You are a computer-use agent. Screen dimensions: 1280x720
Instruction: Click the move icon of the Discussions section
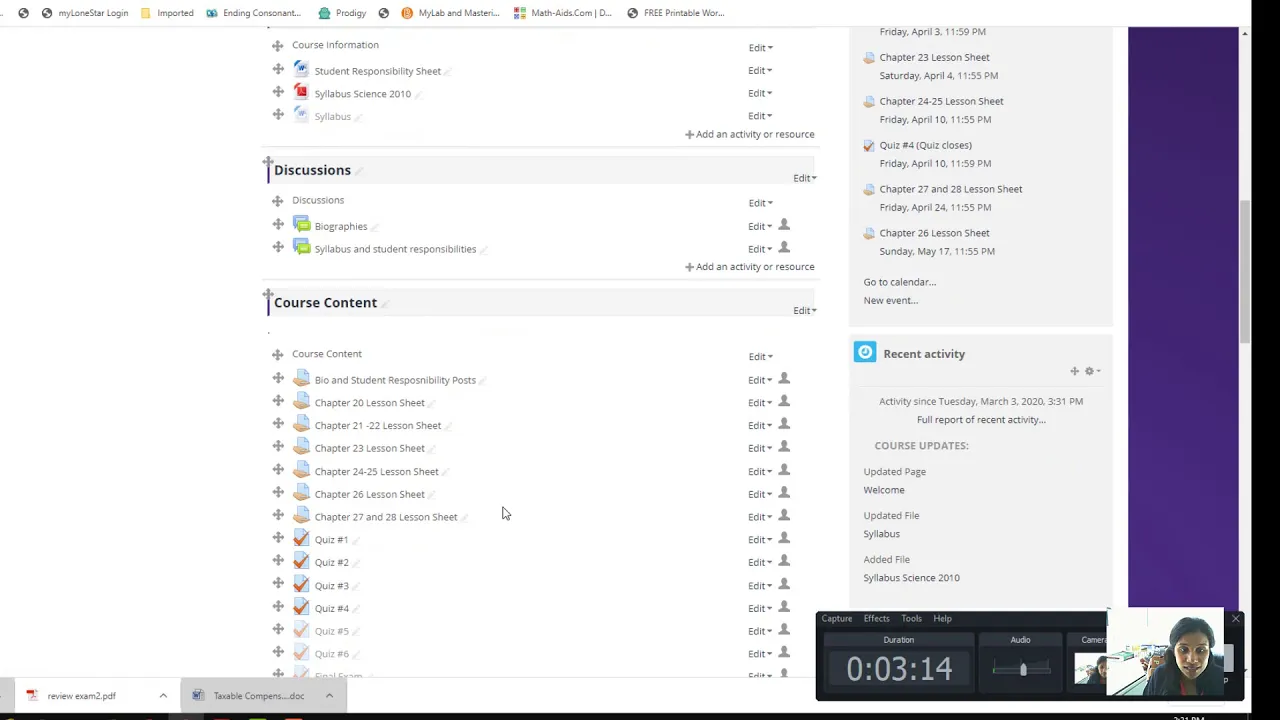pyautogui.click(x=268, y=162)
